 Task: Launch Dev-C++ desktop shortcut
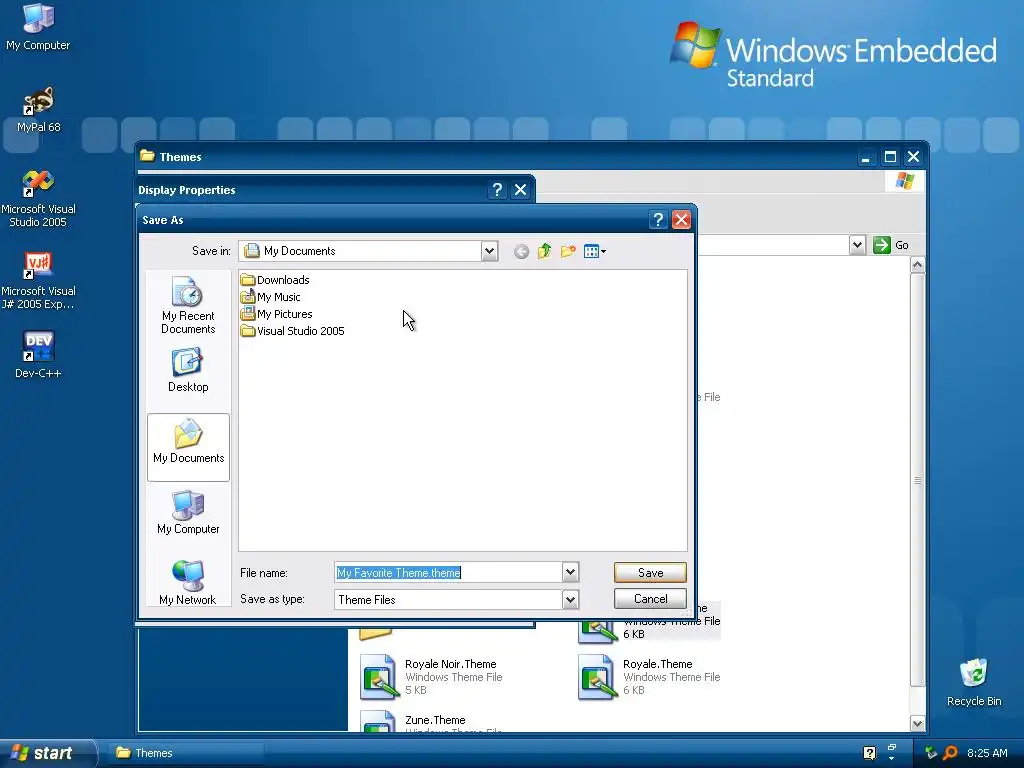38,355
